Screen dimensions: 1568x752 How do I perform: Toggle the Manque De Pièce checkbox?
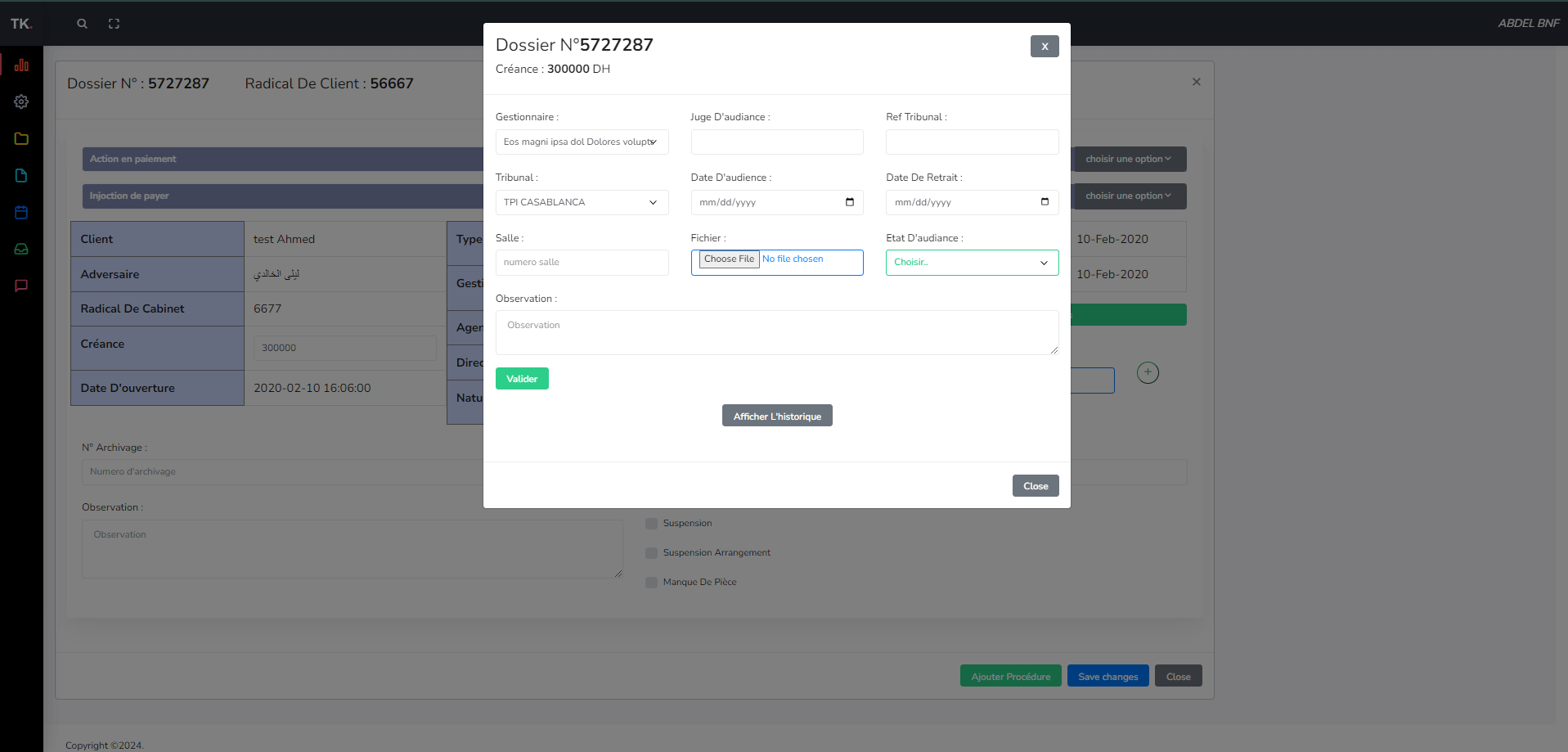[x=651, y=583]
